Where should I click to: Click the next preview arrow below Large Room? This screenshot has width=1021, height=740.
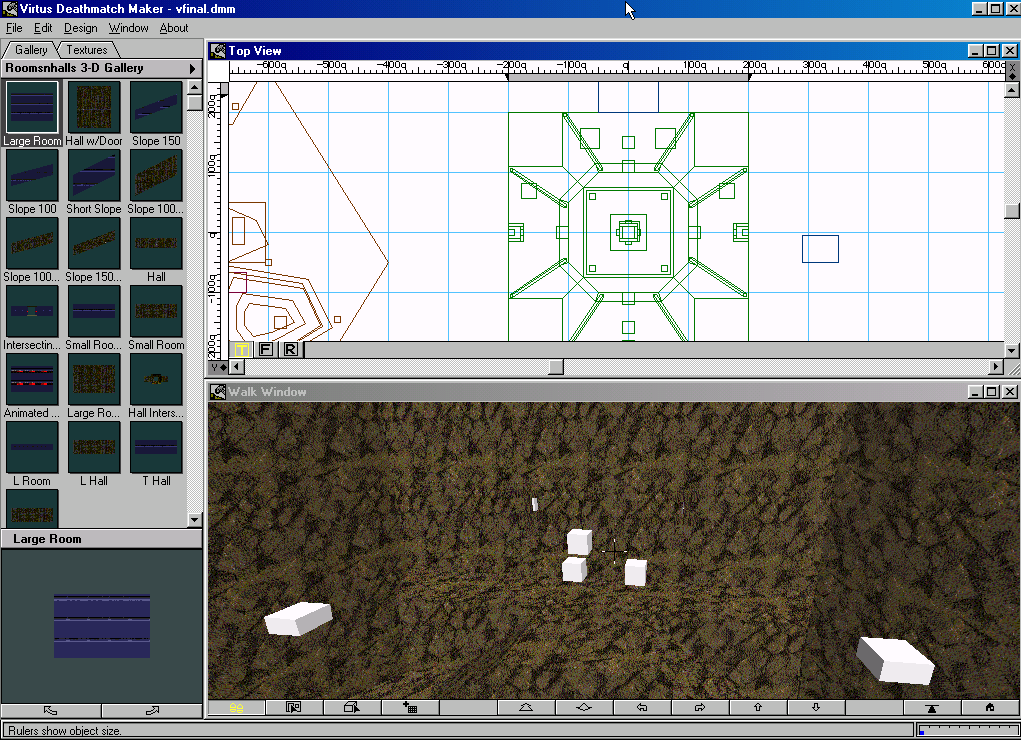click(x=152, y=711)
